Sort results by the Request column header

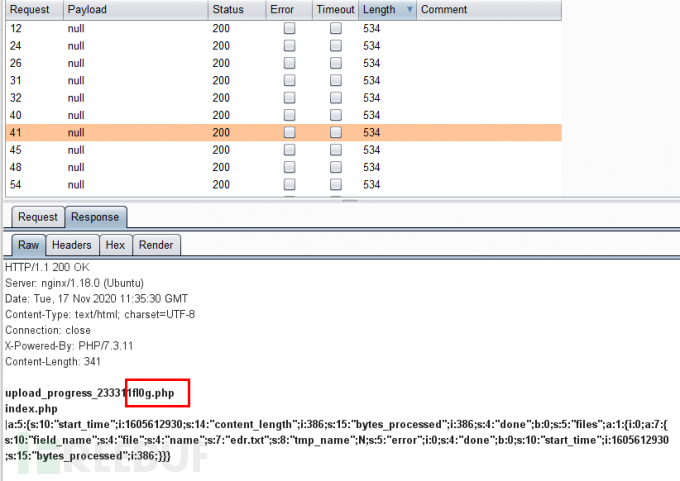30,10
